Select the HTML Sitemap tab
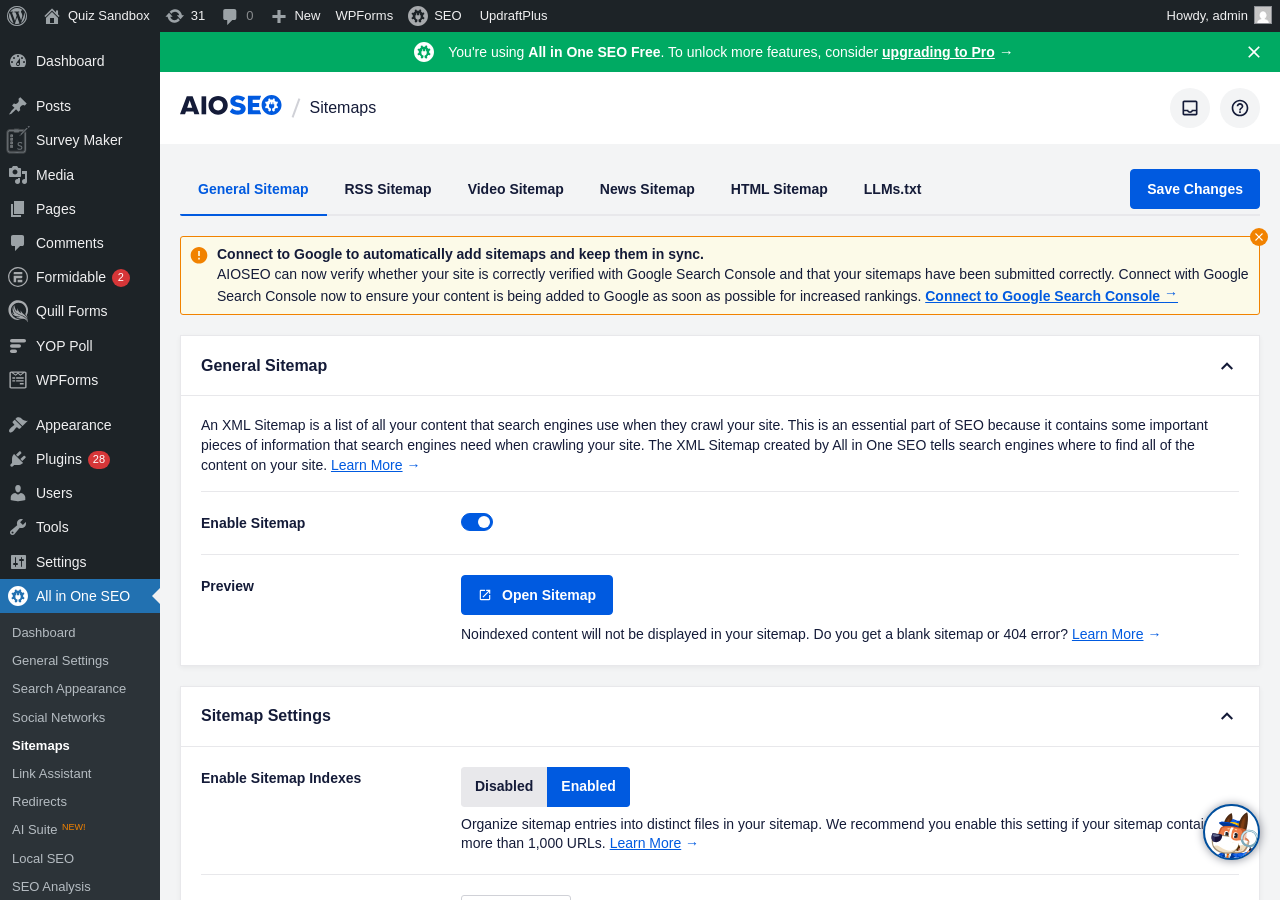This screenshot has height=900, width=1280. pos(779,189)
